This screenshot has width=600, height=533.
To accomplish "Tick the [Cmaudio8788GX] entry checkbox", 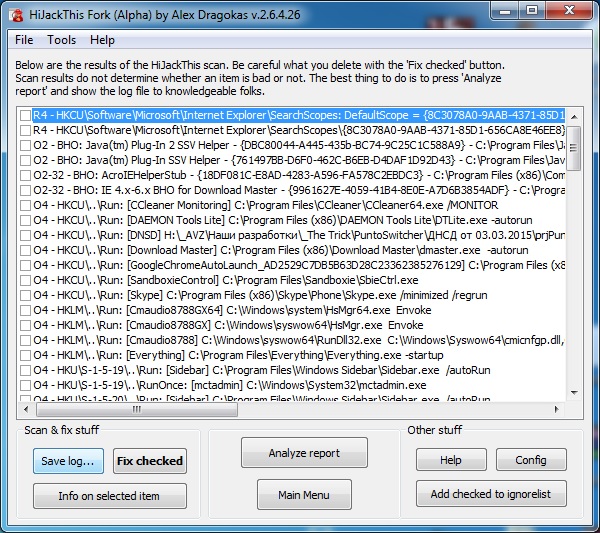I will tap(25, 326).
